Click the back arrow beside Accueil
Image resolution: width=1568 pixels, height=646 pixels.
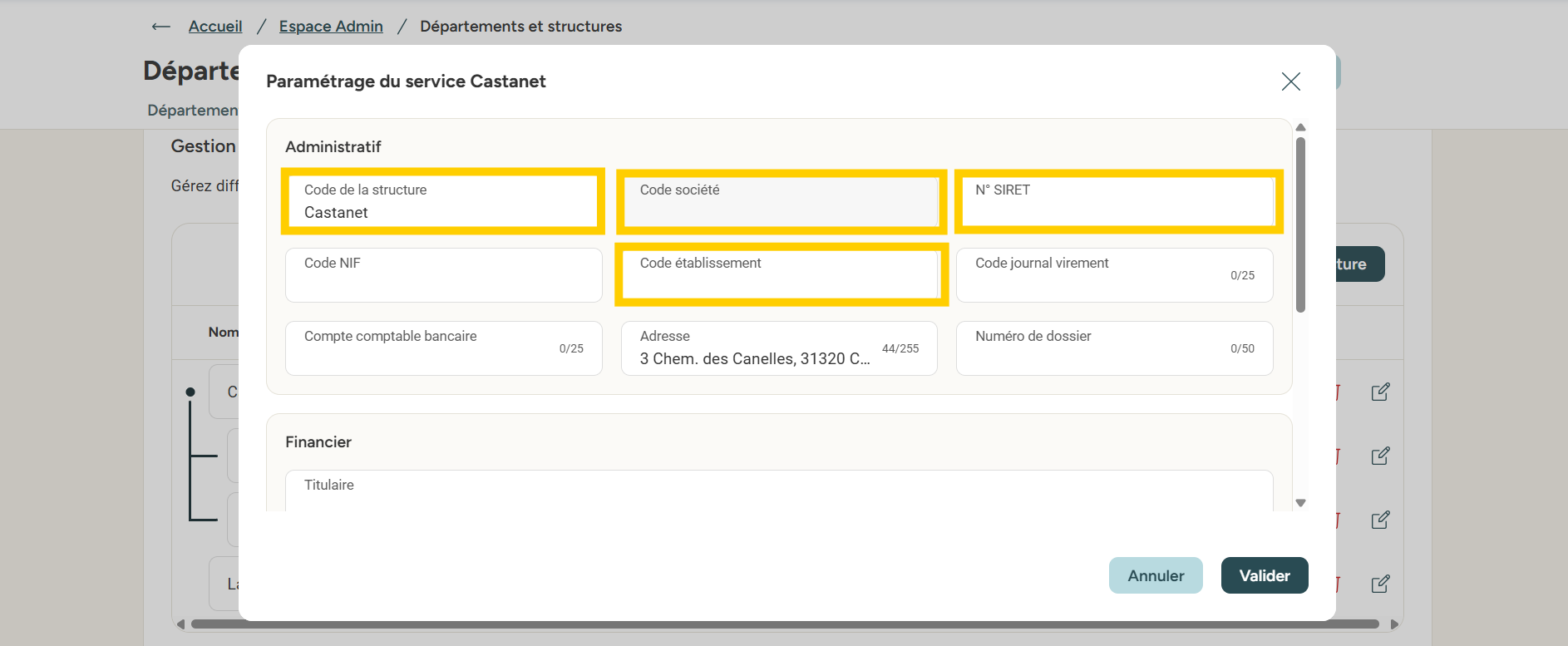coord(161,27)
